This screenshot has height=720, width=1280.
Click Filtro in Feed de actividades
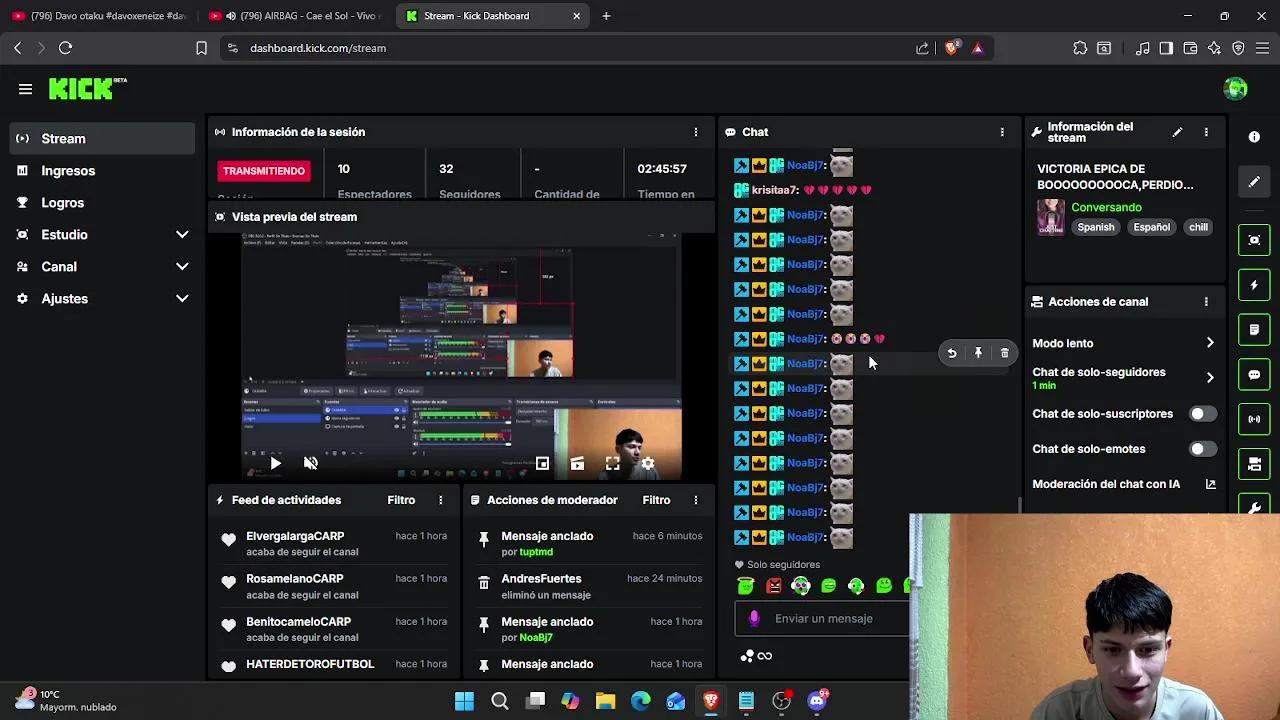coord(401,499)
